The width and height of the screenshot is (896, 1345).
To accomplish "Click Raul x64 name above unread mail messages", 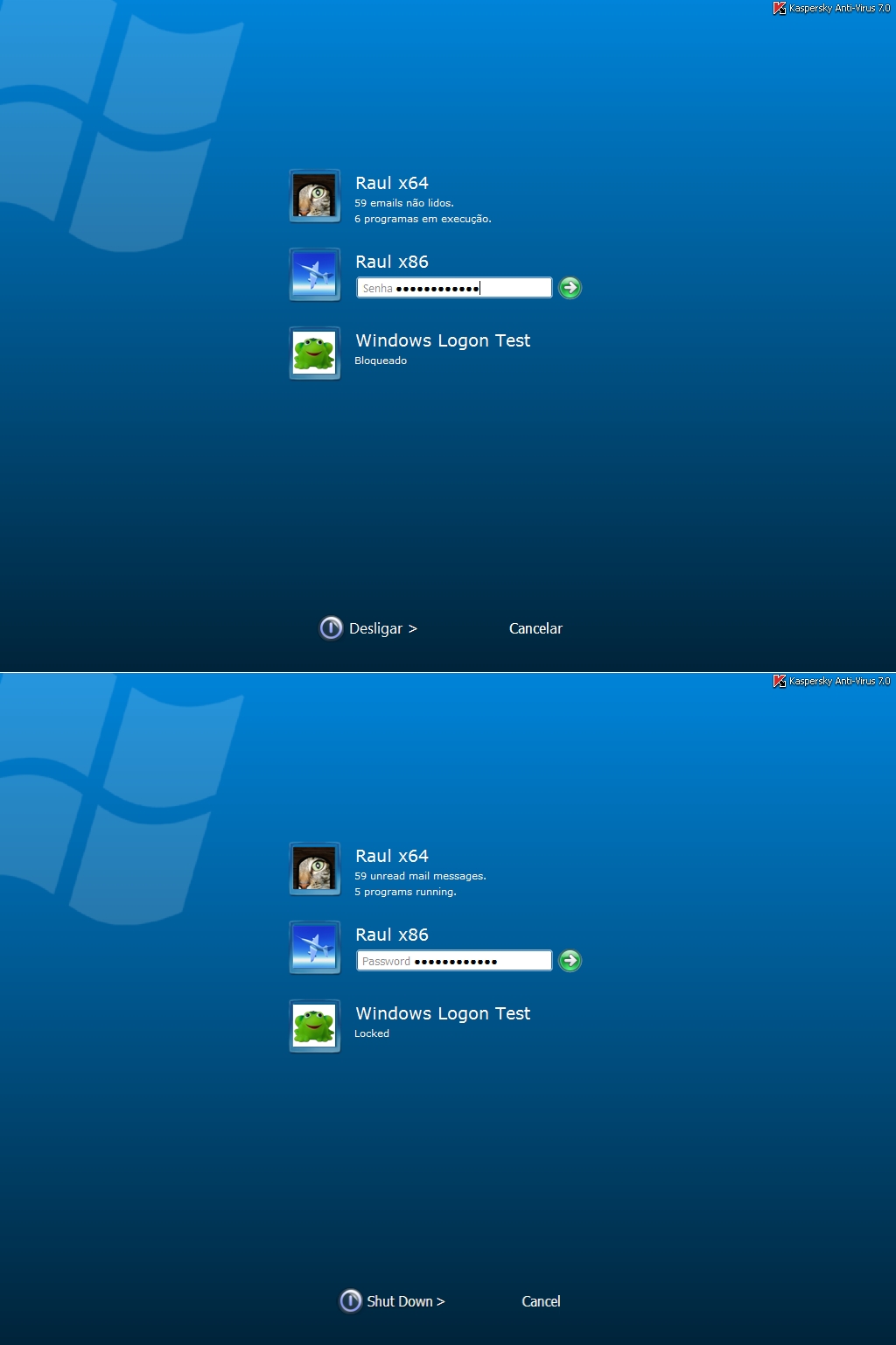I will [392, 856].
